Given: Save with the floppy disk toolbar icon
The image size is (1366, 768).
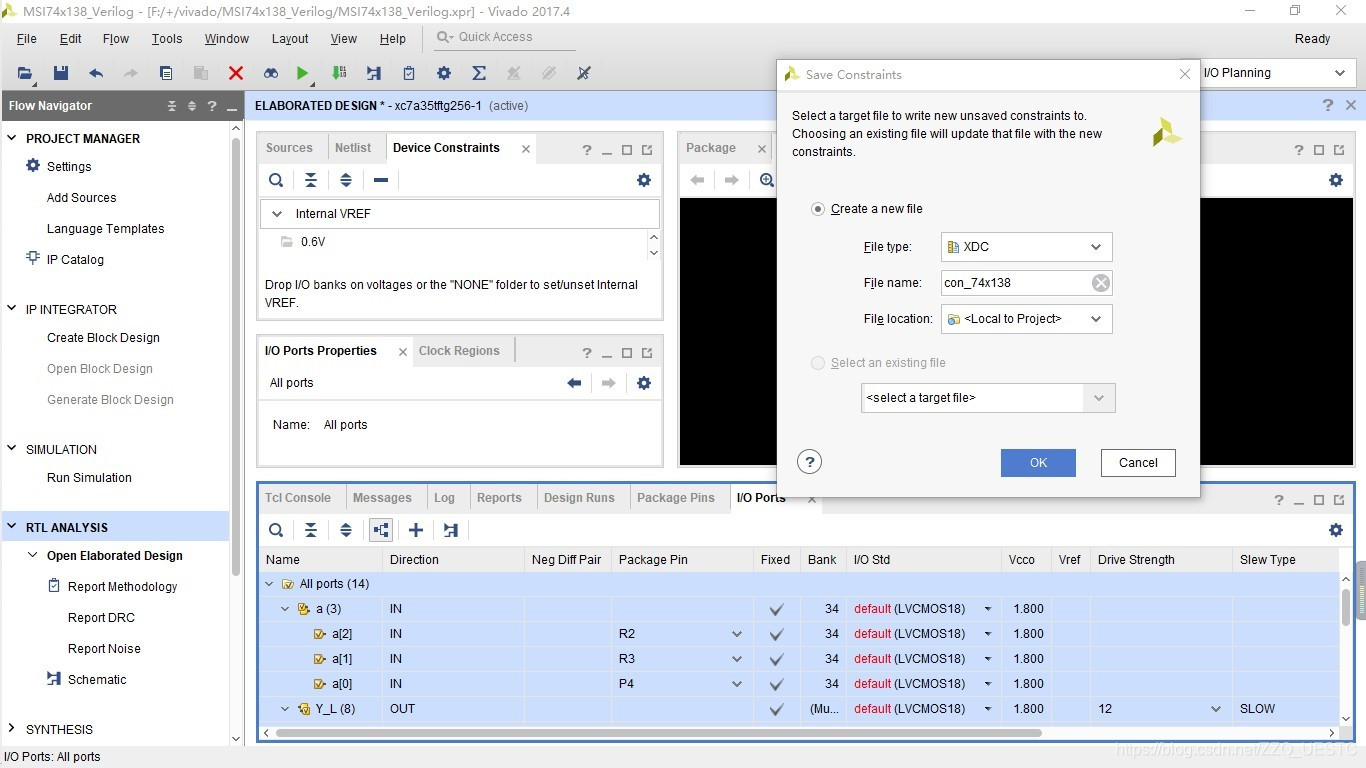Looking at the screenshot, I should pyautogui.click(x=61, y=73).
